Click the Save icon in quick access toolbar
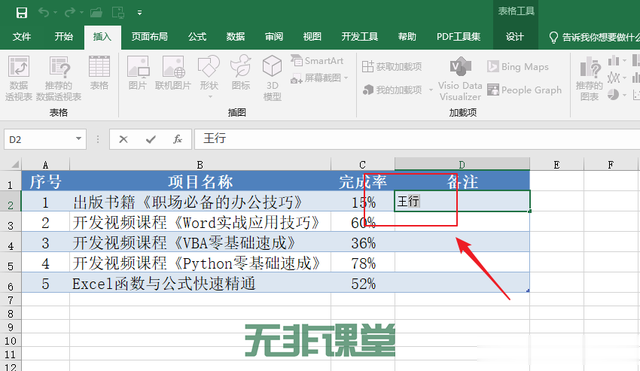This screenshot has height=371, width=640. coord(22,13)
